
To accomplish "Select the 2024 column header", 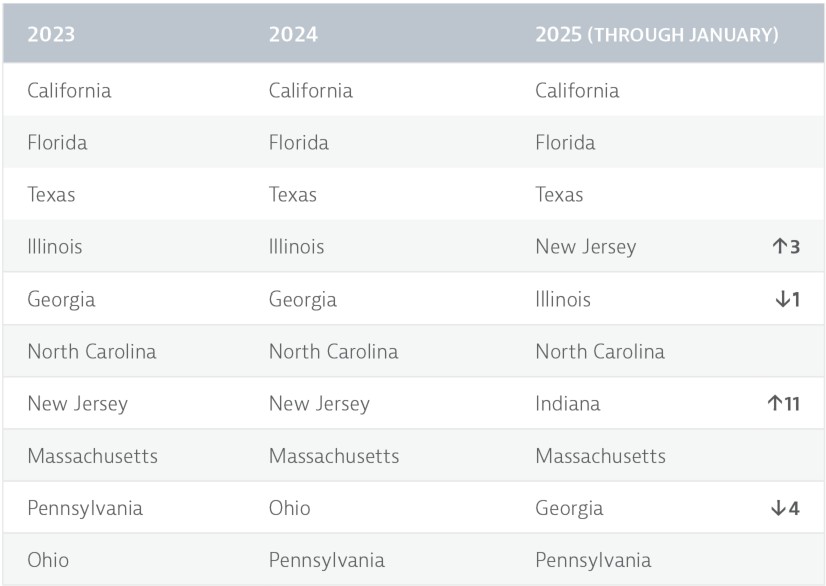I will [293, 34].
